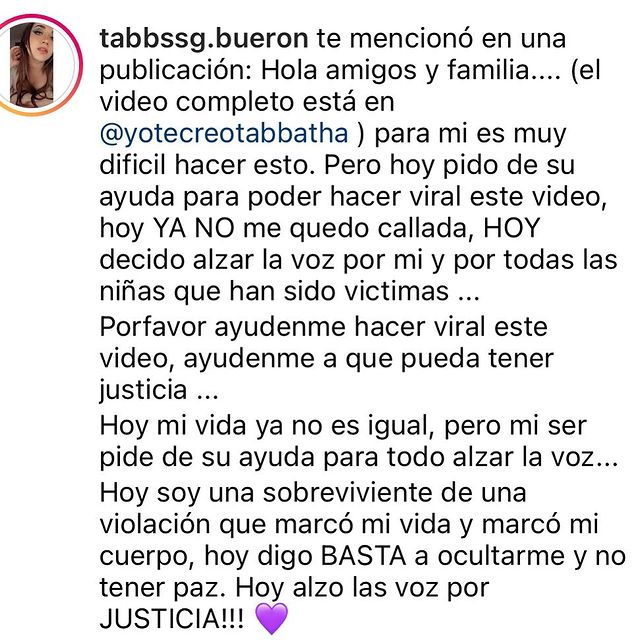This screenshot has height=640, width=640.
Task: Tap 'ayuda para poder hacer viral este video'
Action: [353, 197]
